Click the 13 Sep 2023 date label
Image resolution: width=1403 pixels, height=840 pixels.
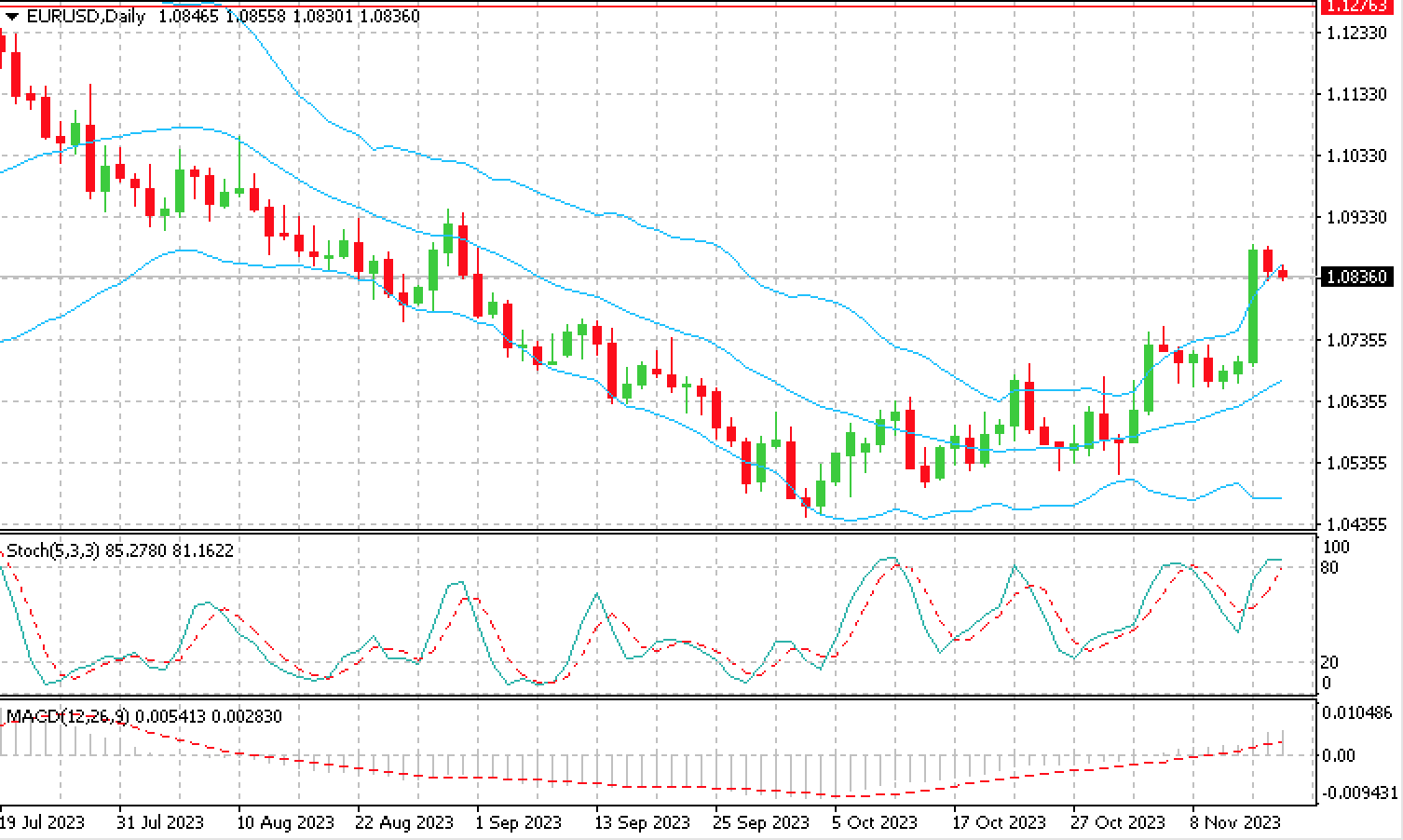pyautogui.click(x=642, y=822)
